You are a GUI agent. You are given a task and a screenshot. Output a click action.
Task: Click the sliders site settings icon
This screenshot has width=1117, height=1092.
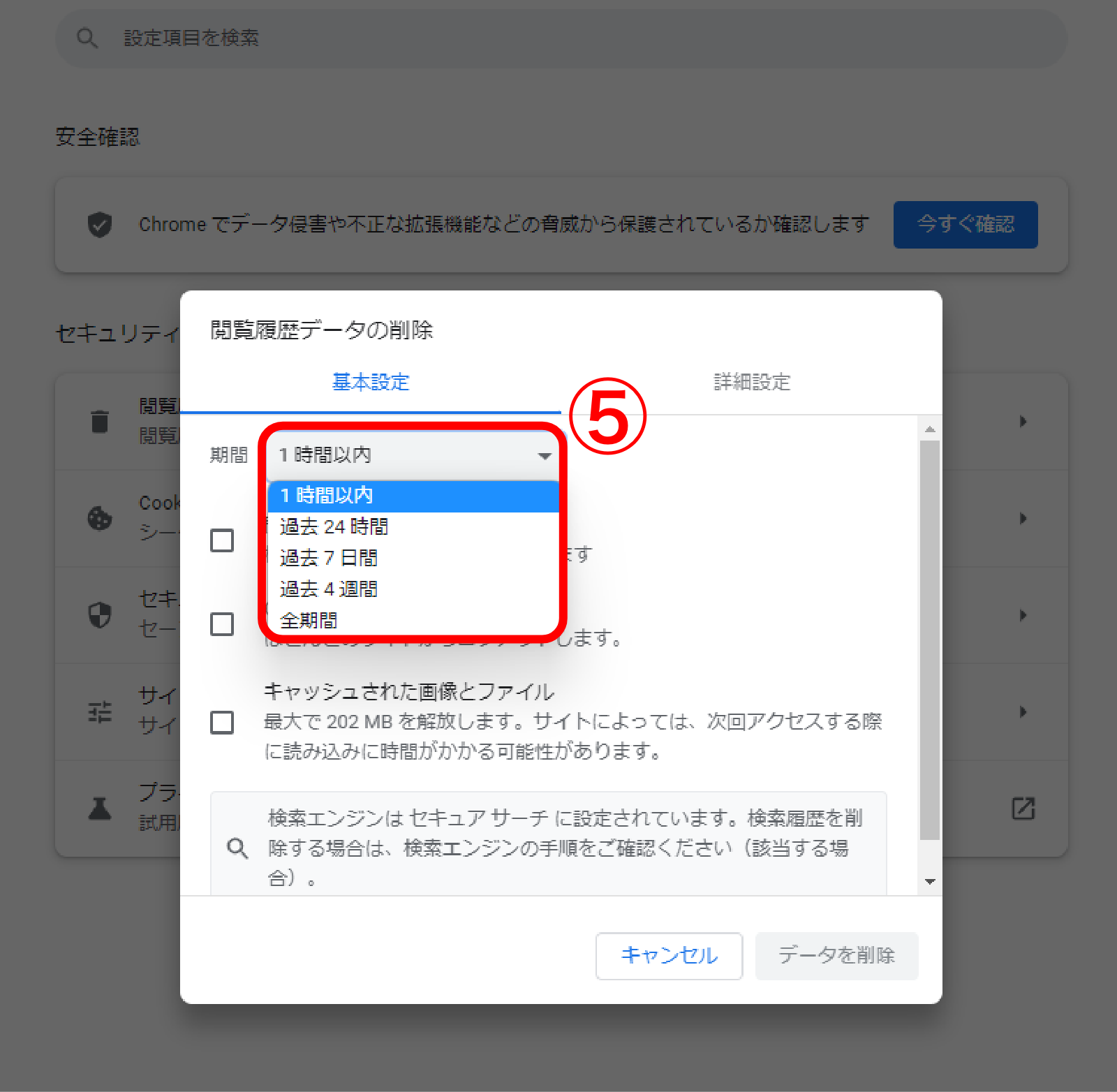coord(100,712)
